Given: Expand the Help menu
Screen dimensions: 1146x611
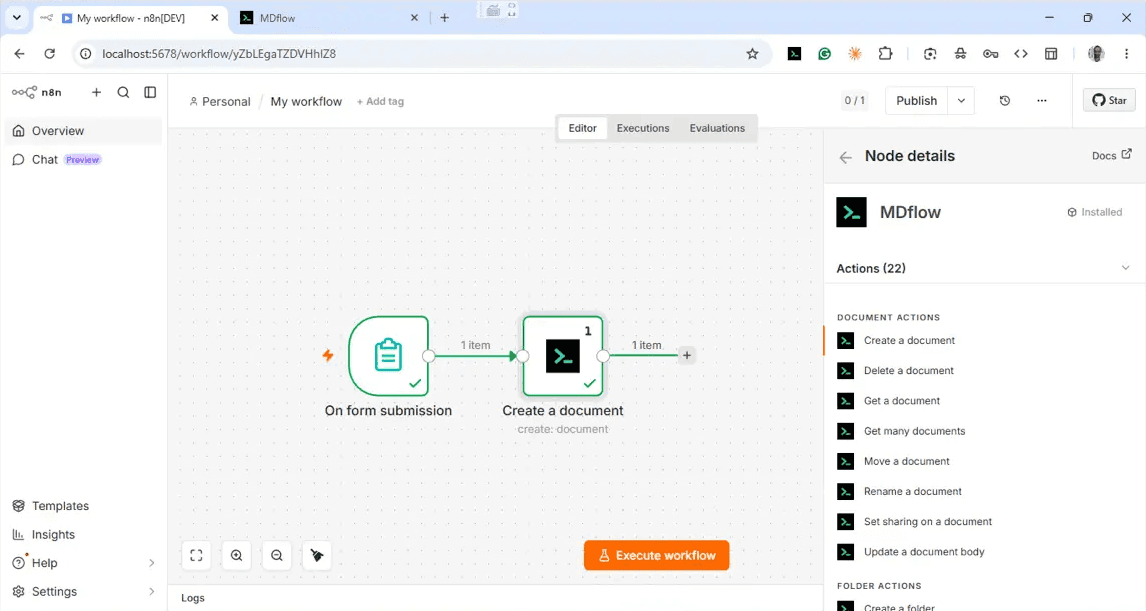Looking at the screenshot, I should click(83, 563).
